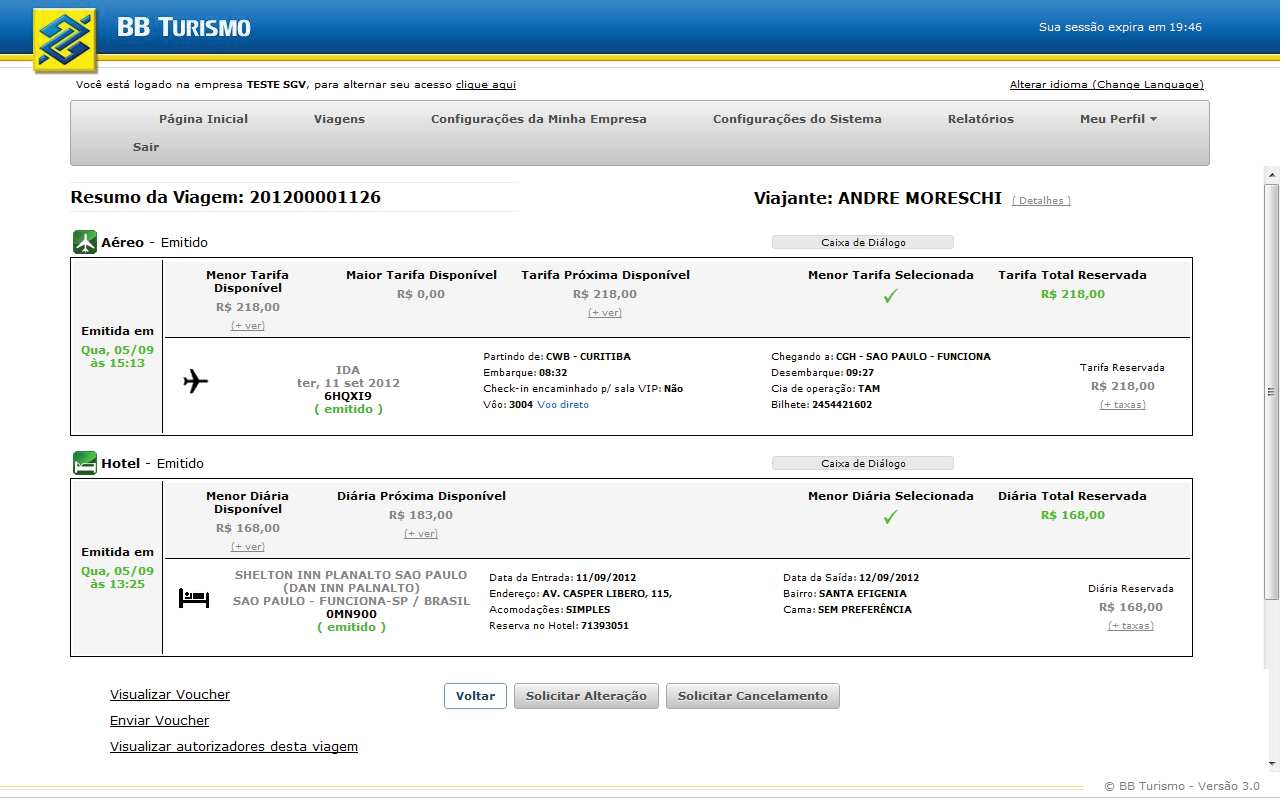Click Diária Total Reservada value R$ 168,00
Image resolution: width=1282 pixels, height=800 pixels.
[1073, 515]
